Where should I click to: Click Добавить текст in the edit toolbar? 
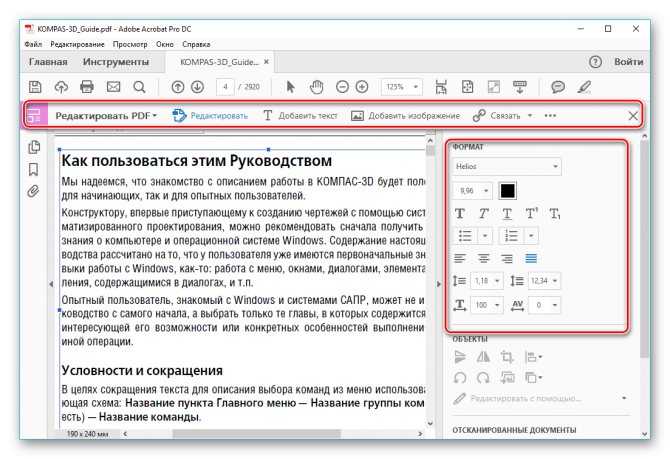pyautogui.click(x=300, y=115)
